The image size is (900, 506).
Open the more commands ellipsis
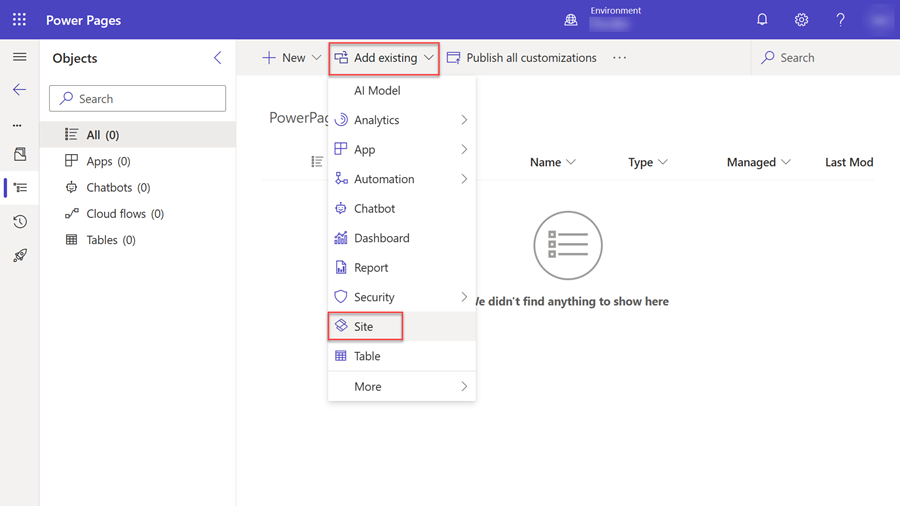click(x=620, y=58)
